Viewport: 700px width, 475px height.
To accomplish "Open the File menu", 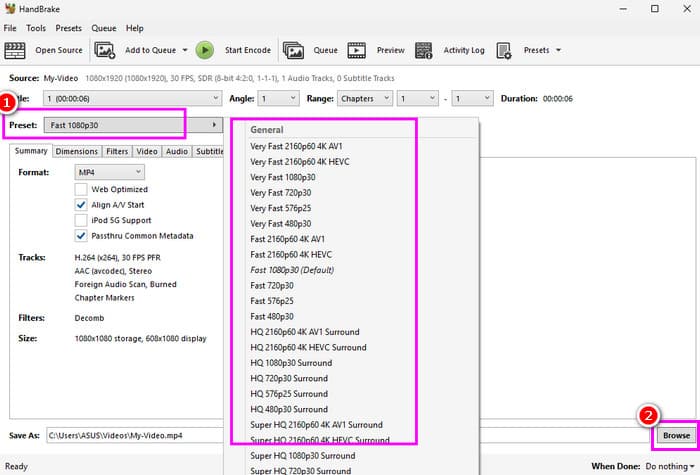I will tap(10, 28).
